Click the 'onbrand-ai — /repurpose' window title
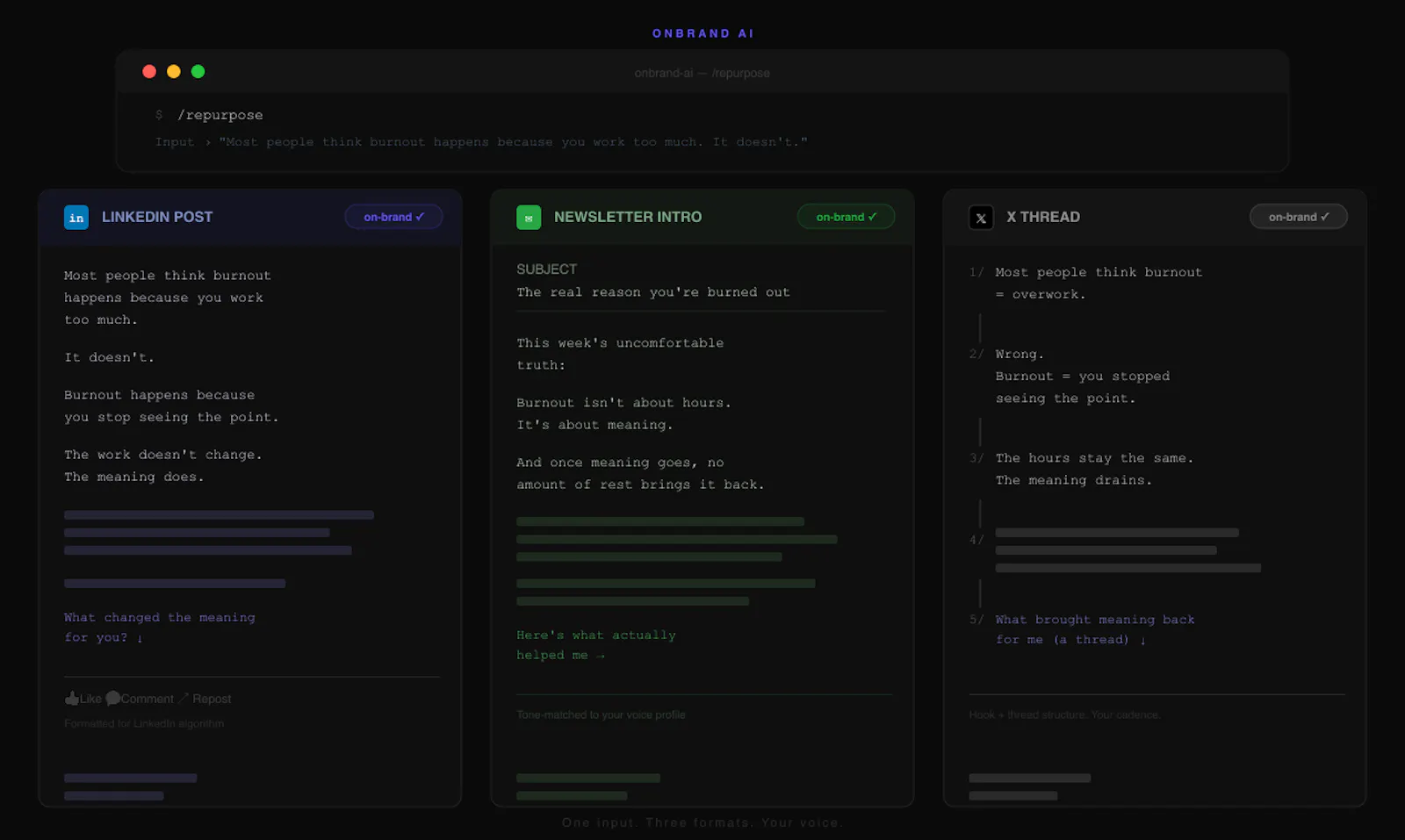The image size is (1405, 840). click(x=702, y=73)
